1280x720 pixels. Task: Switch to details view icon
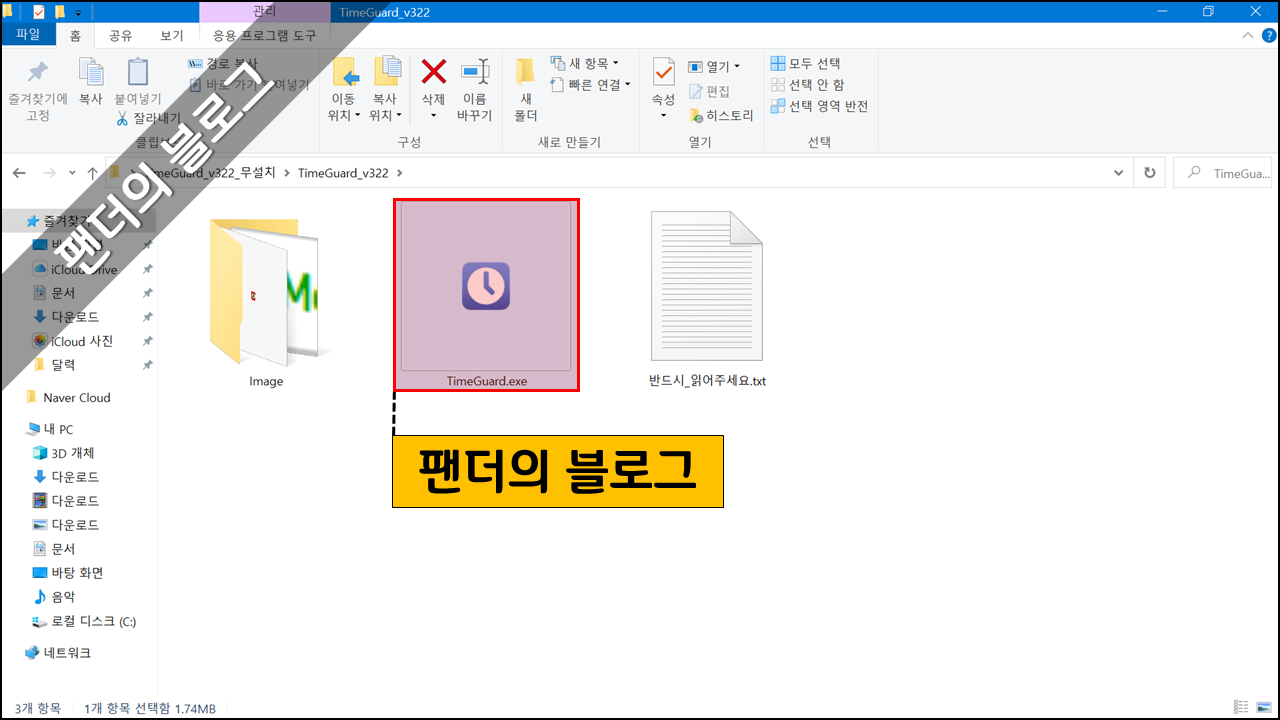point(1241,708)
